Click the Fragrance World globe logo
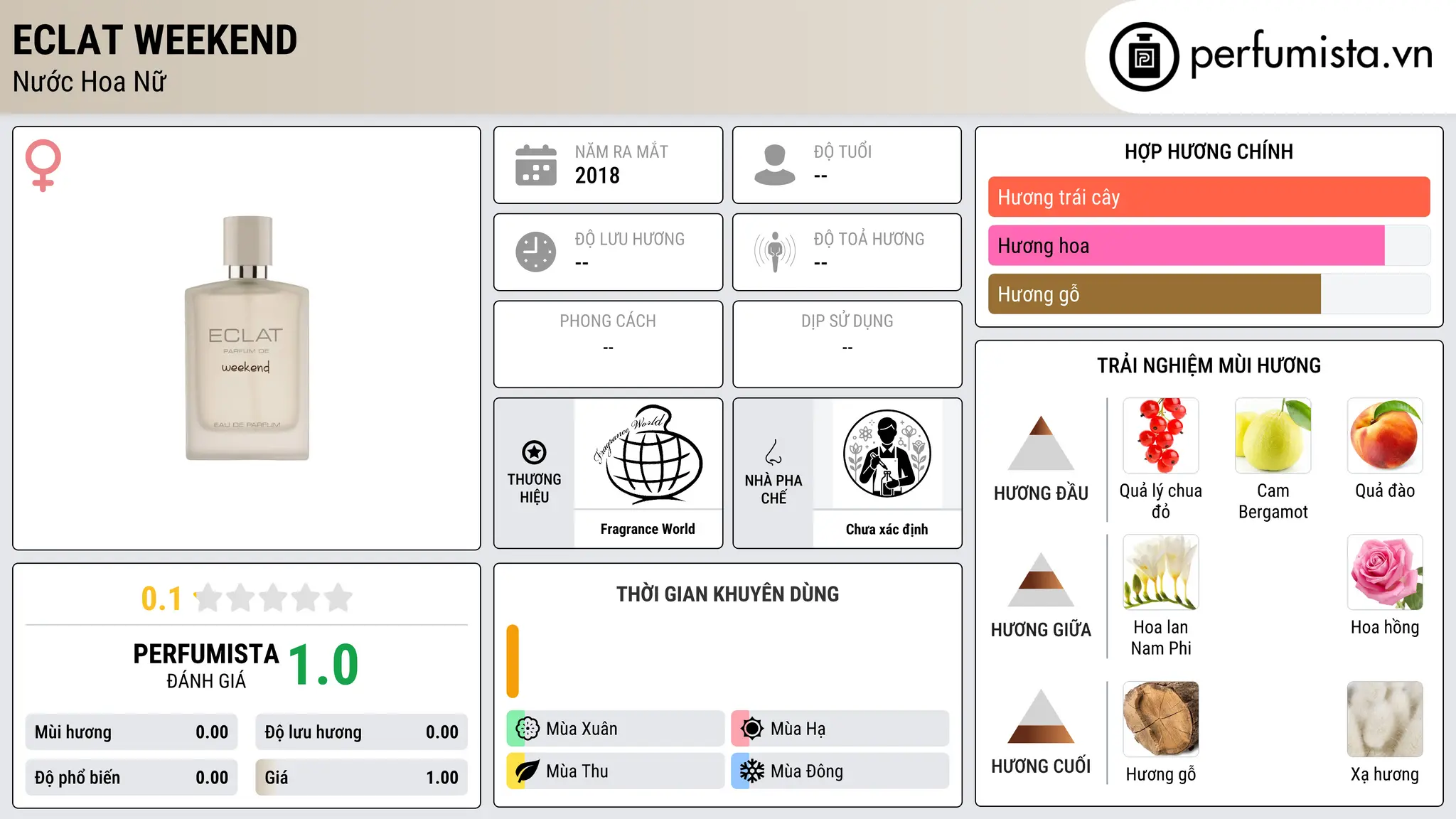This screenshot has width=1456, height=819. [x=648, y=454]
